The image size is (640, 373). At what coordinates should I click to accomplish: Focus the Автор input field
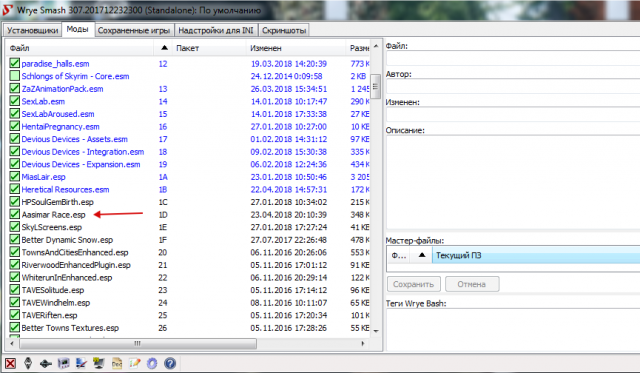pos(513,87)
